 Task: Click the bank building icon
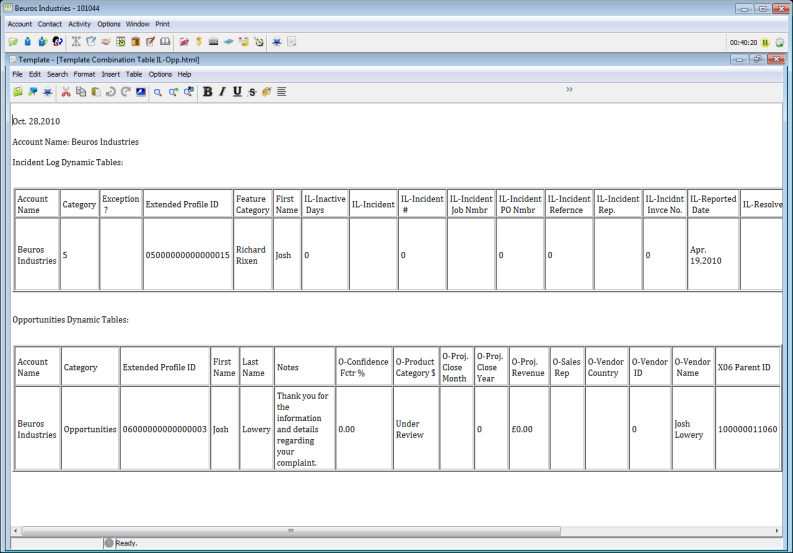click(x=213, y=42)
